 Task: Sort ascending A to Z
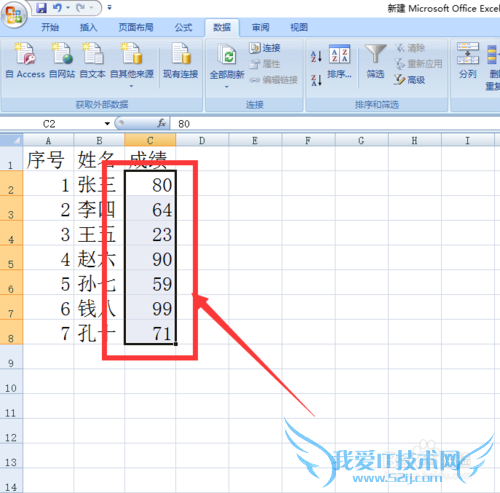coord(316,56)
